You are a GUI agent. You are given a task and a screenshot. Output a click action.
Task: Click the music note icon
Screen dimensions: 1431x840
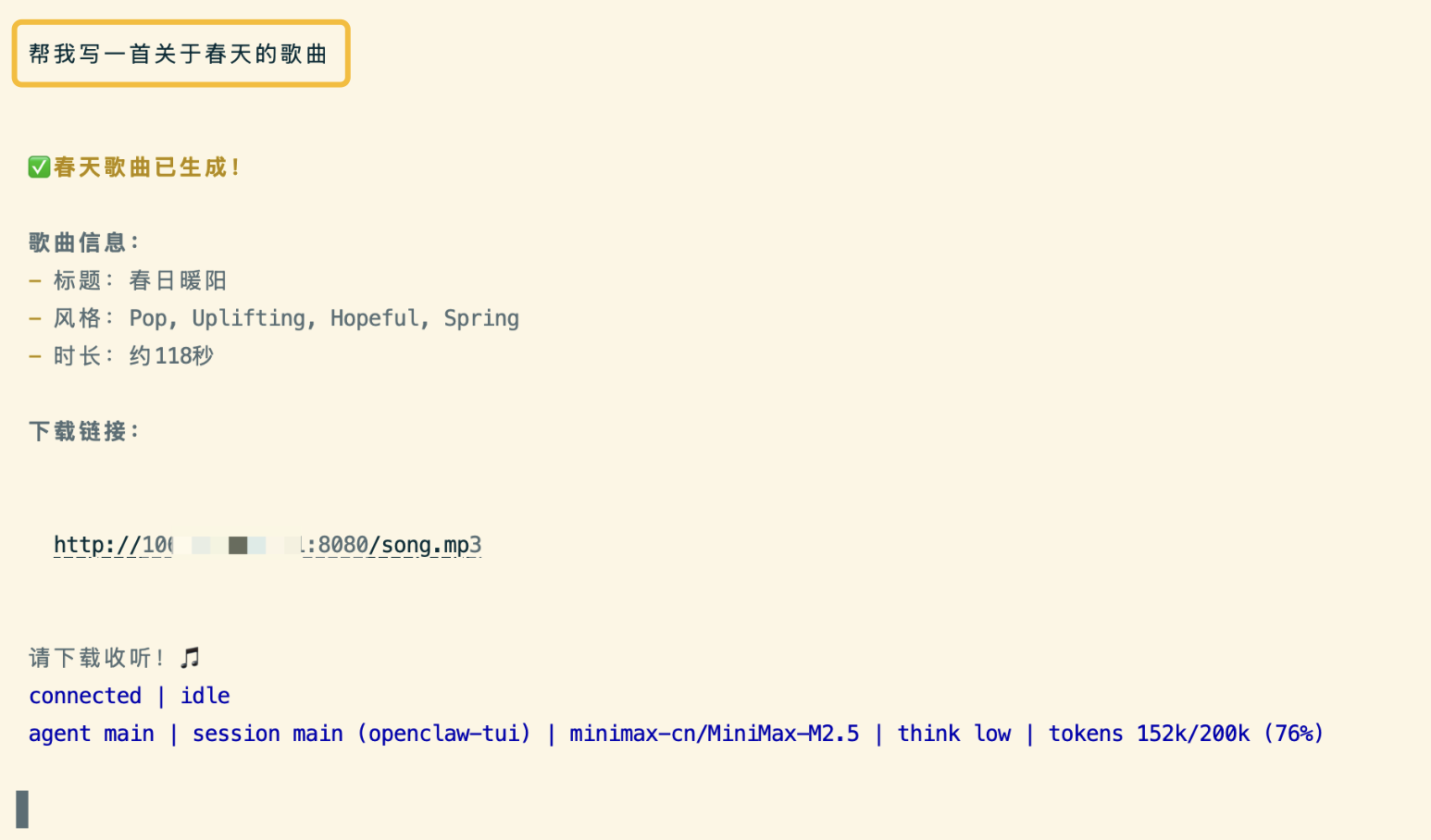click(x=190, y=658)
